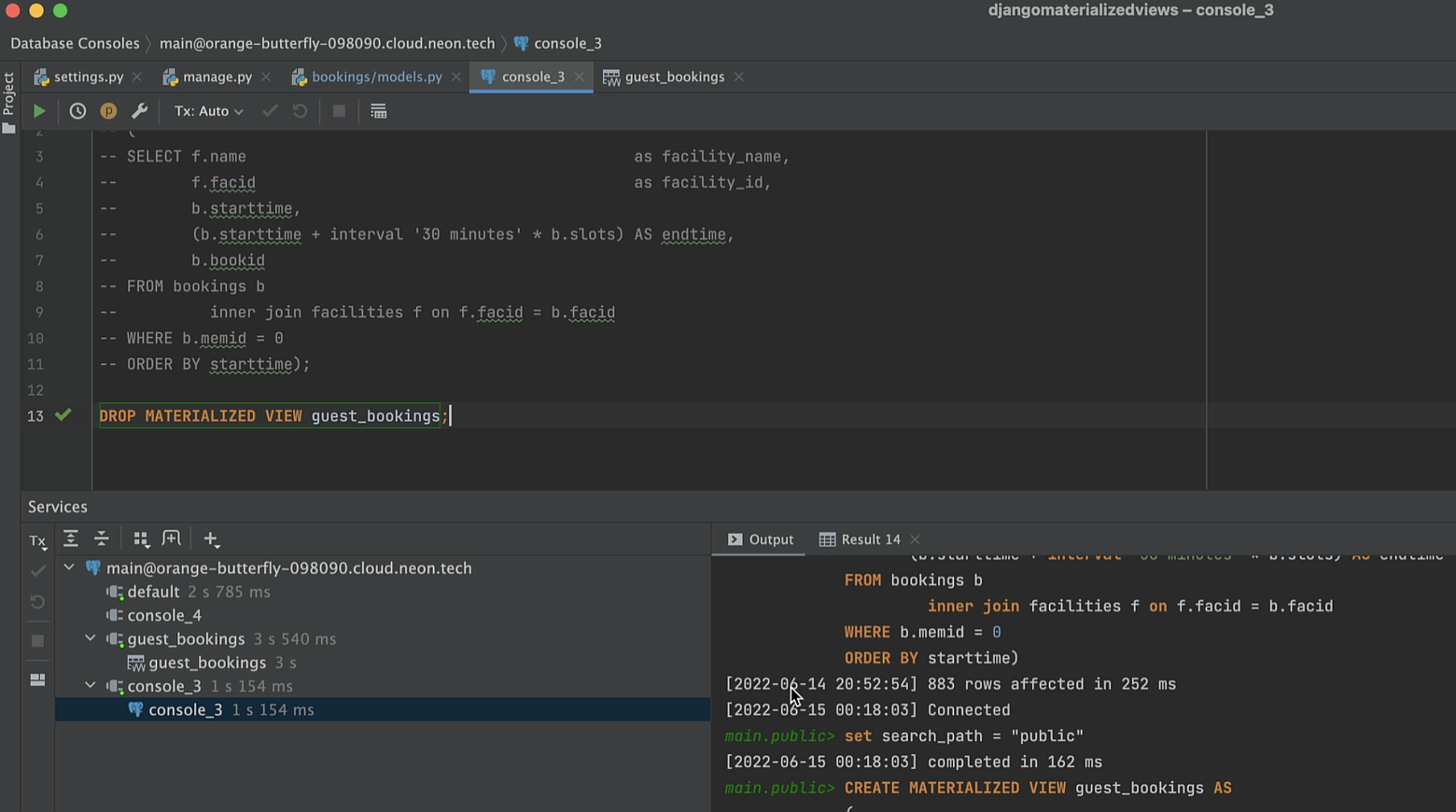Screen dimensions: 1456x812
Task: Collapse the main@orange-butterfly connection tree node
Action: (x=69, y=567)
